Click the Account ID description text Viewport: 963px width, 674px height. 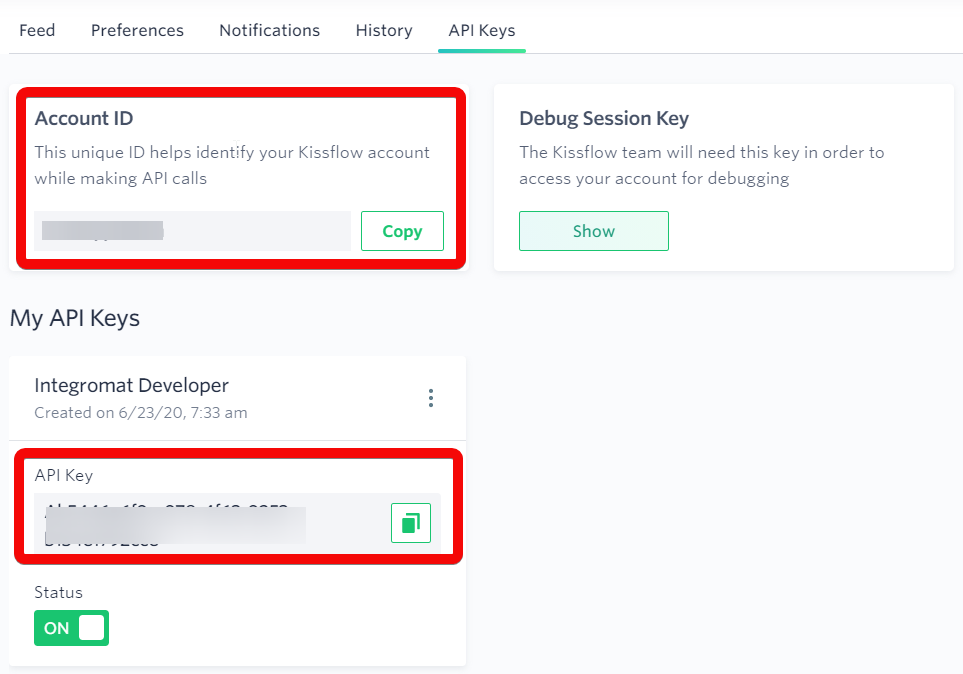[232, 165]
